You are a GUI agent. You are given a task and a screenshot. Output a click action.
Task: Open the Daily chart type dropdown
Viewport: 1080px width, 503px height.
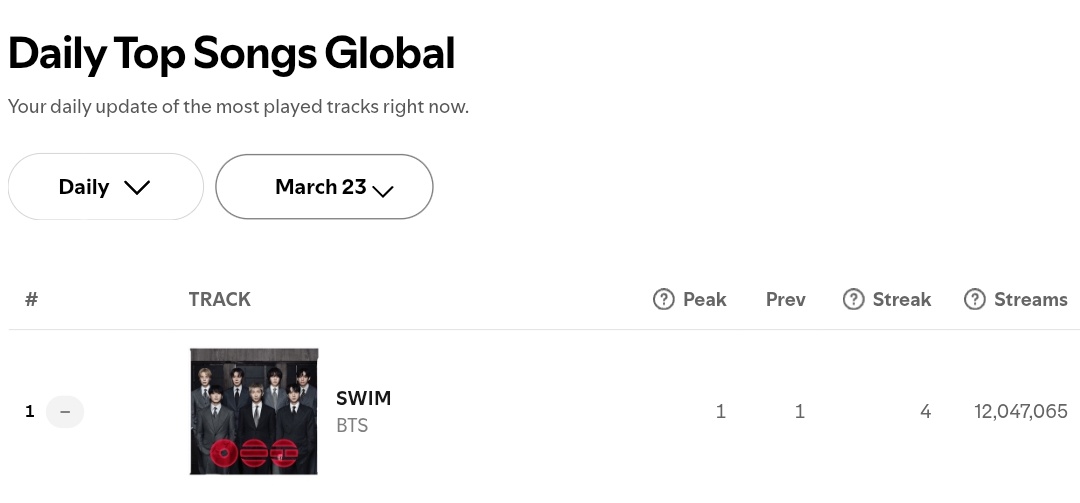(x=105, y=187)
